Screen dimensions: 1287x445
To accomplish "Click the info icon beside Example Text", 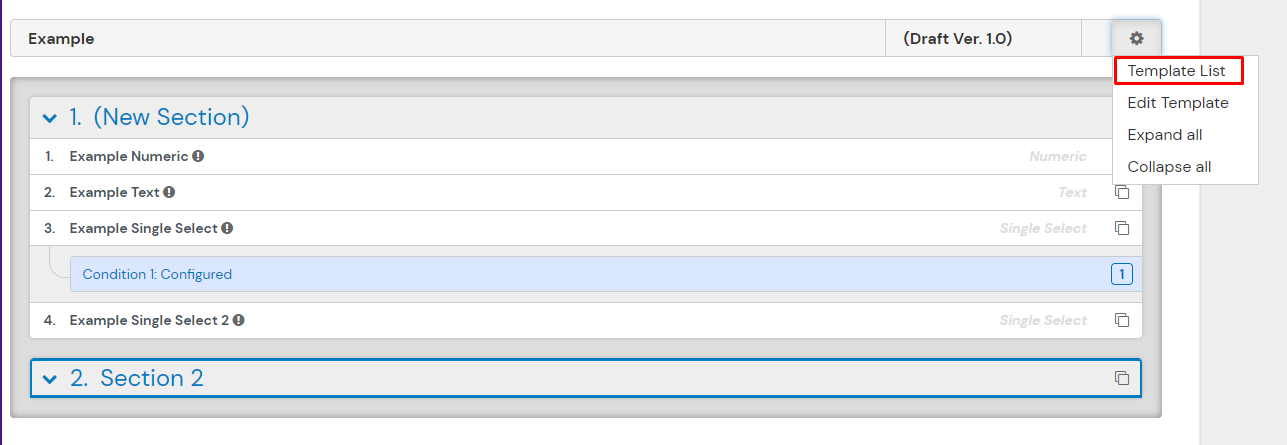I will tap(169, 192).
